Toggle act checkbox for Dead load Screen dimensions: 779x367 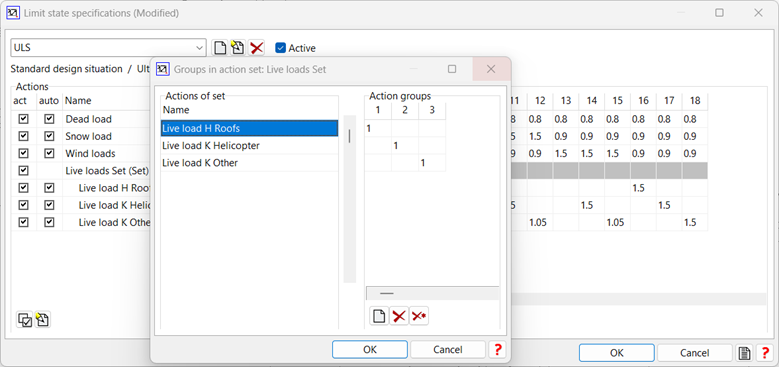(x=23, y=119)
